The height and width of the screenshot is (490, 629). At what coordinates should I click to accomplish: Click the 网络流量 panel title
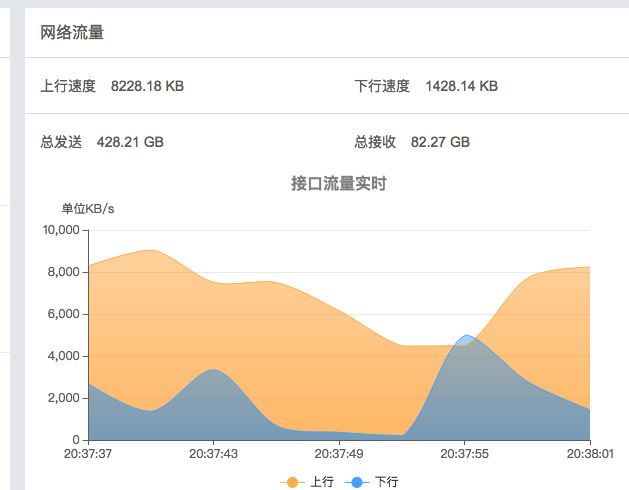[72, 33]
